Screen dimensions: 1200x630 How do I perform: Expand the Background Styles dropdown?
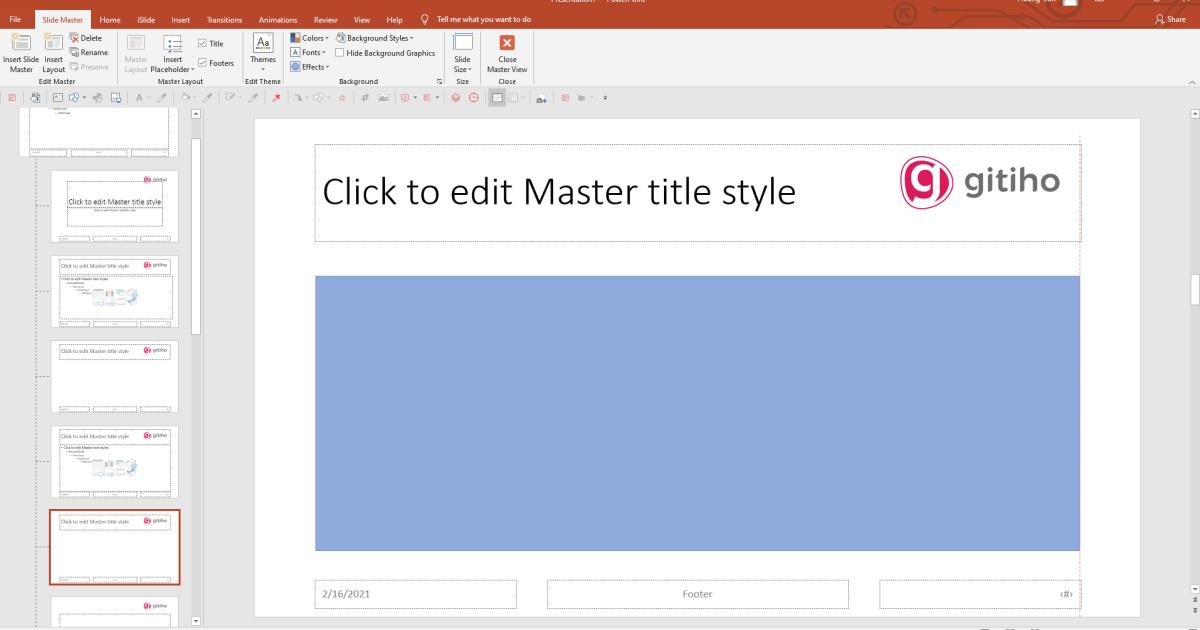tap(376, 37)
